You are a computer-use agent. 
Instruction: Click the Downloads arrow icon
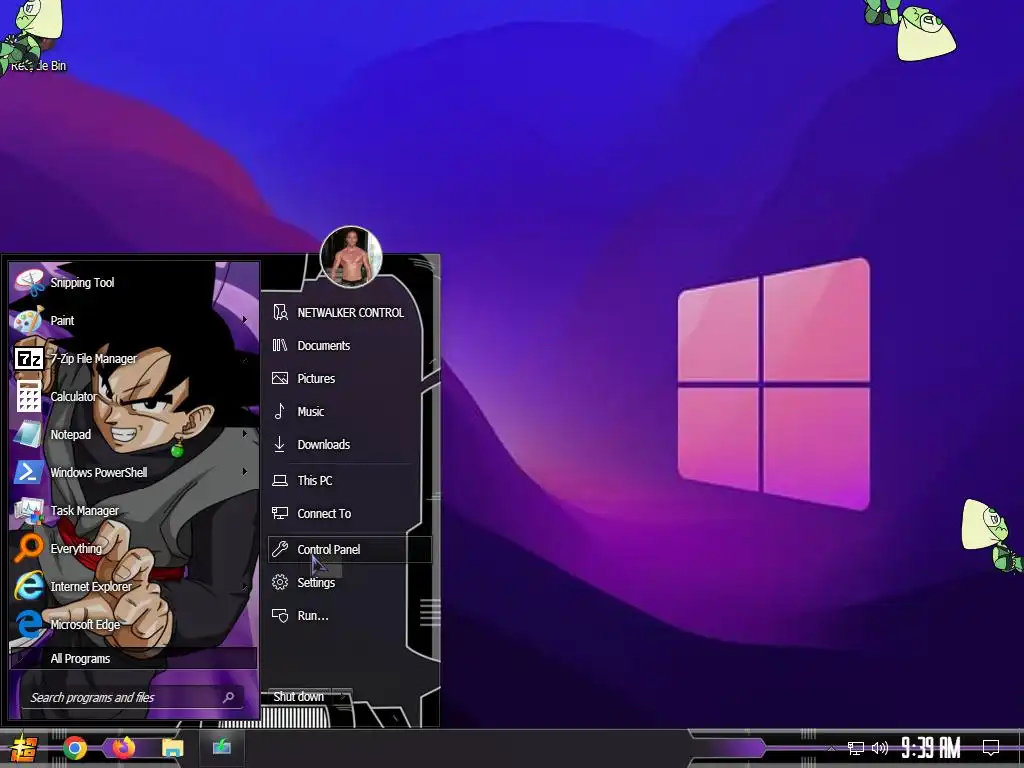[x=280, y=444]
